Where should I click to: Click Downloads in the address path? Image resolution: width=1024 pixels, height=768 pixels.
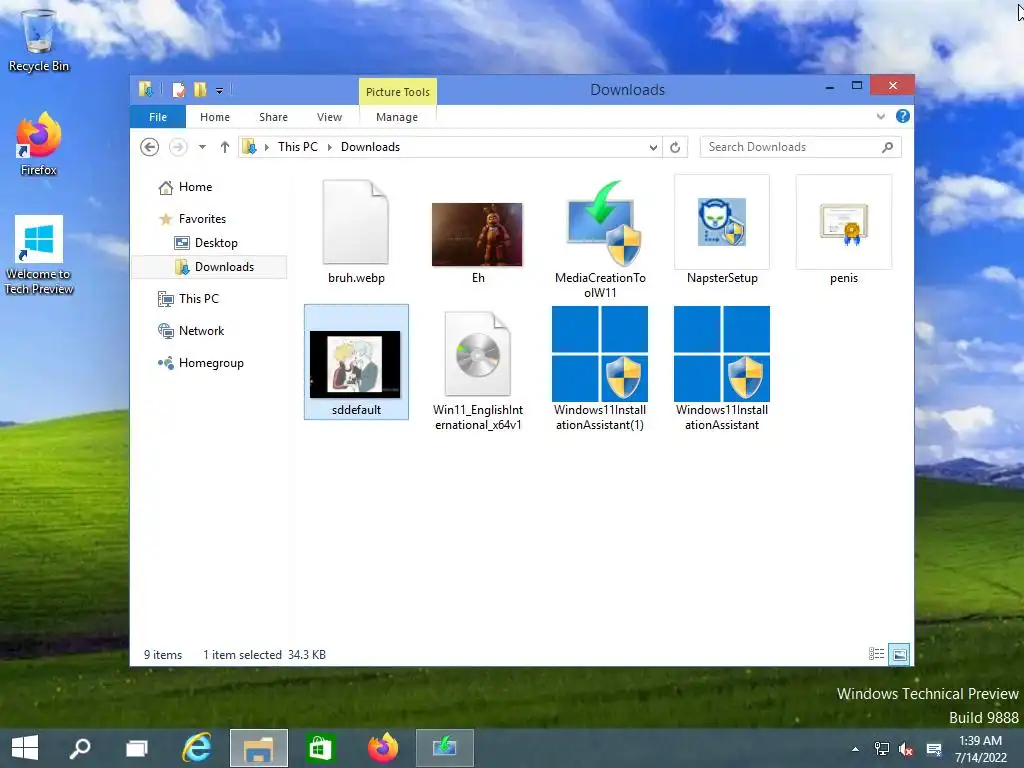coord(370,147)
